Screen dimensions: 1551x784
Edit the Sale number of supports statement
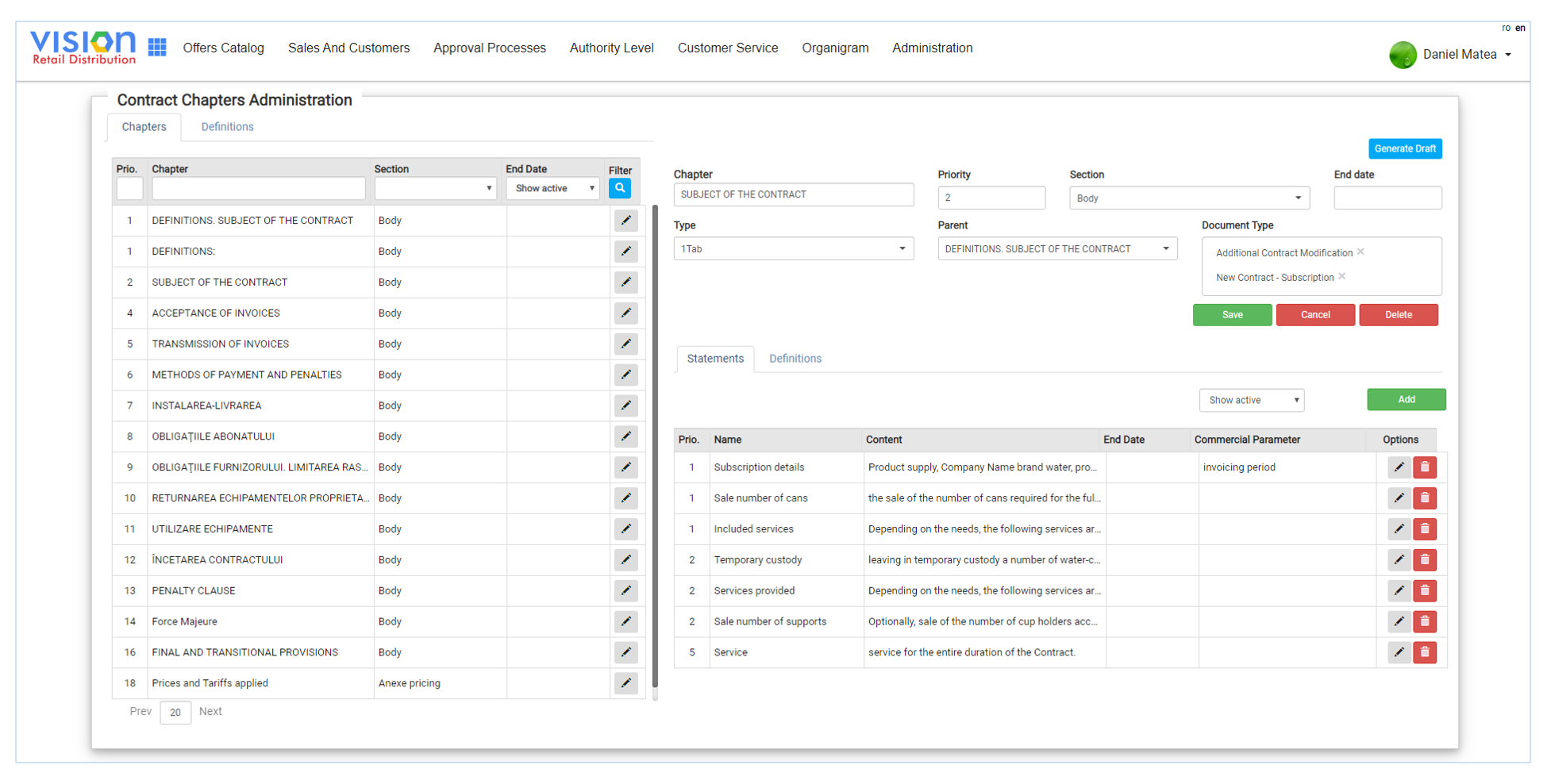point(1399,621)
